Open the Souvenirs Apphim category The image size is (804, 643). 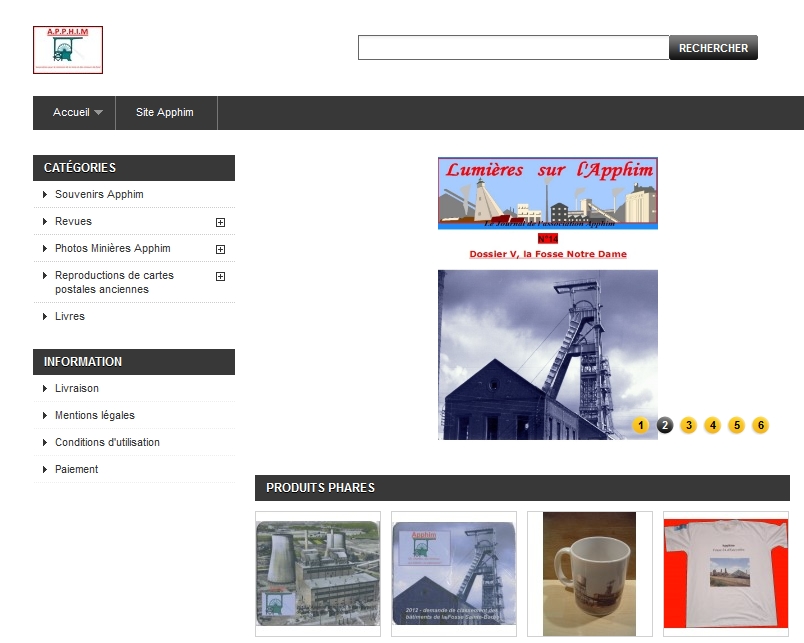click(99, 194)
